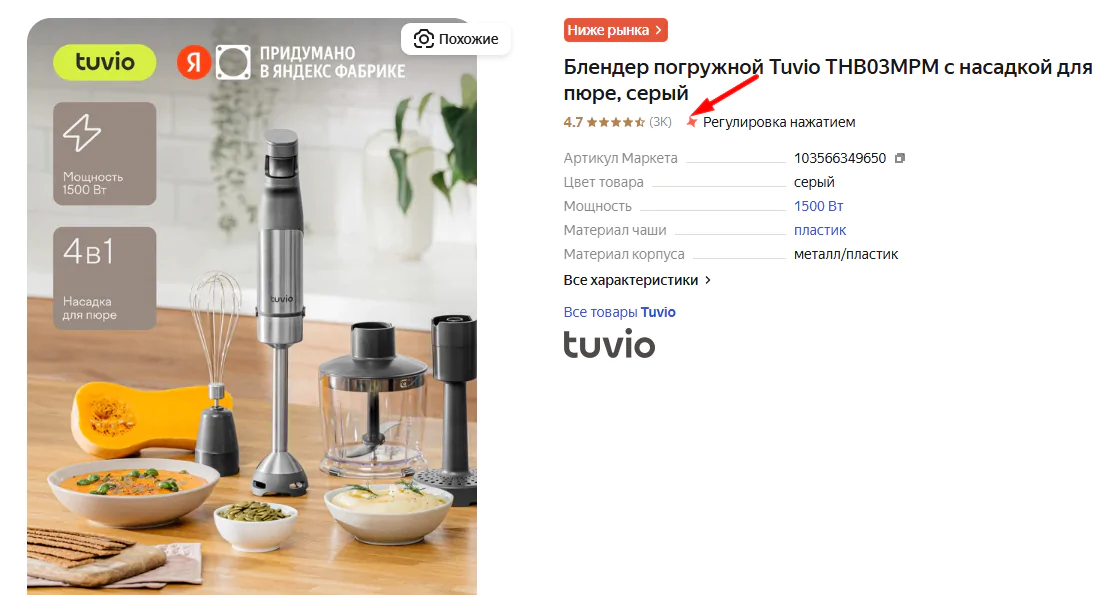
Task: Click the 3K reviews count
Action: (660, 122)
